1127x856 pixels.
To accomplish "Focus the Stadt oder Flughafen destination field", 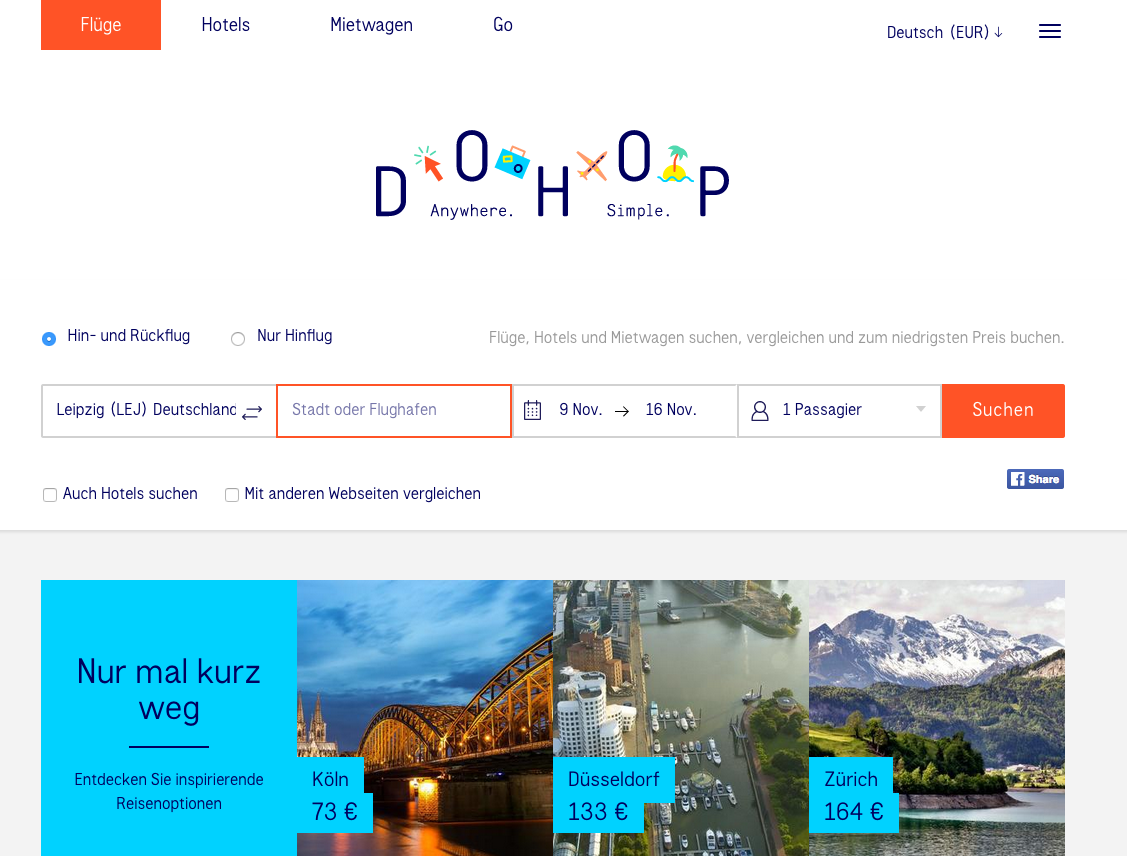I will [394, 410].
